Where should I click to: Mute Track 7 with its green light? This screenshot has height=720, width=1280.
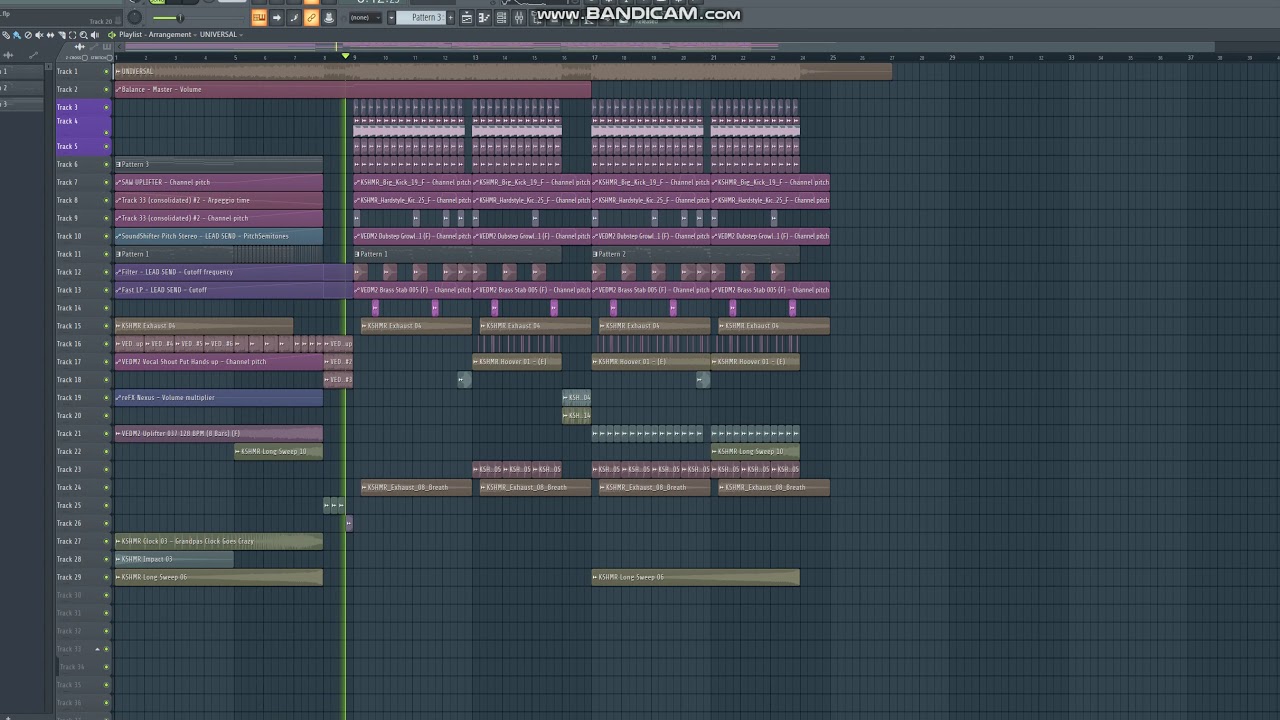(x=107, y=183)
